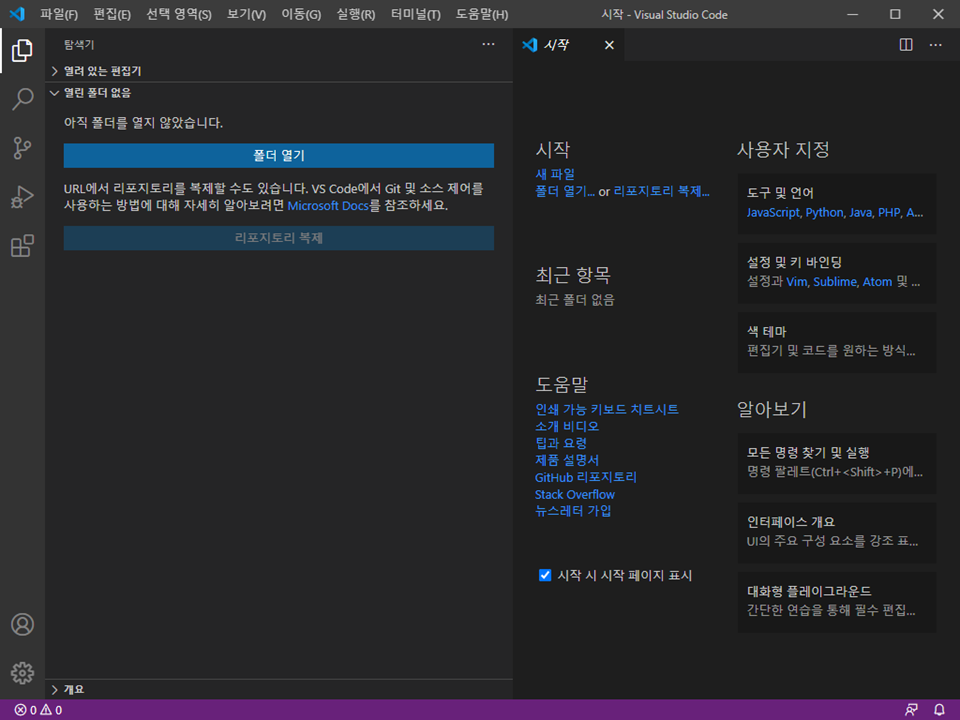Open the Stack Overflow link
Viewport: 960px width, 720px height.
pyautogui.click(x=575, y=494)
